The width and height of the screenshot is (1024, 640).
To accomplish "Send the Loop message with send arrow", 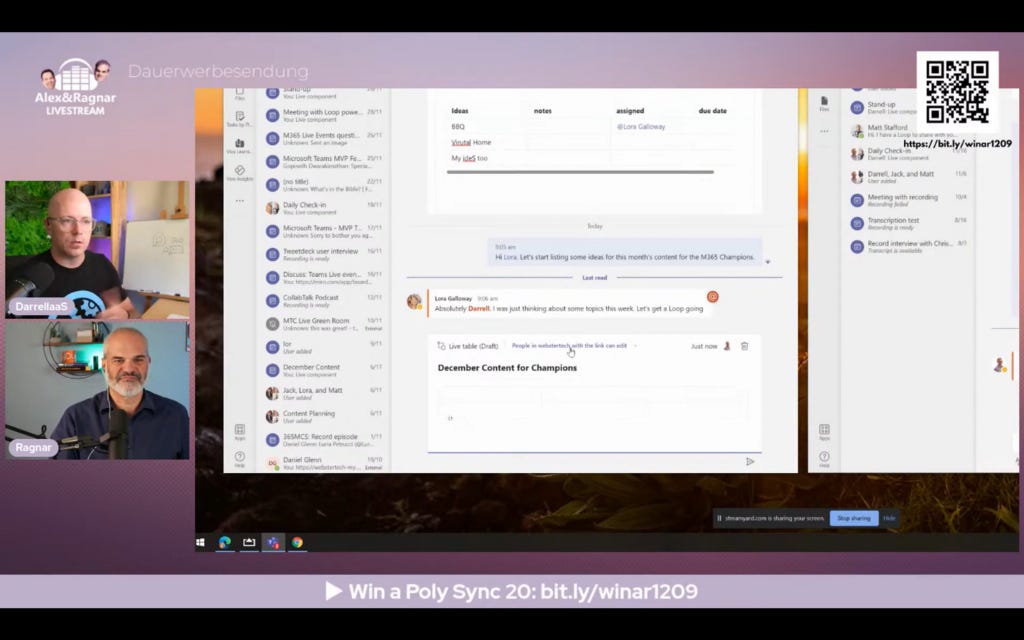I will [x=750, y=462].
